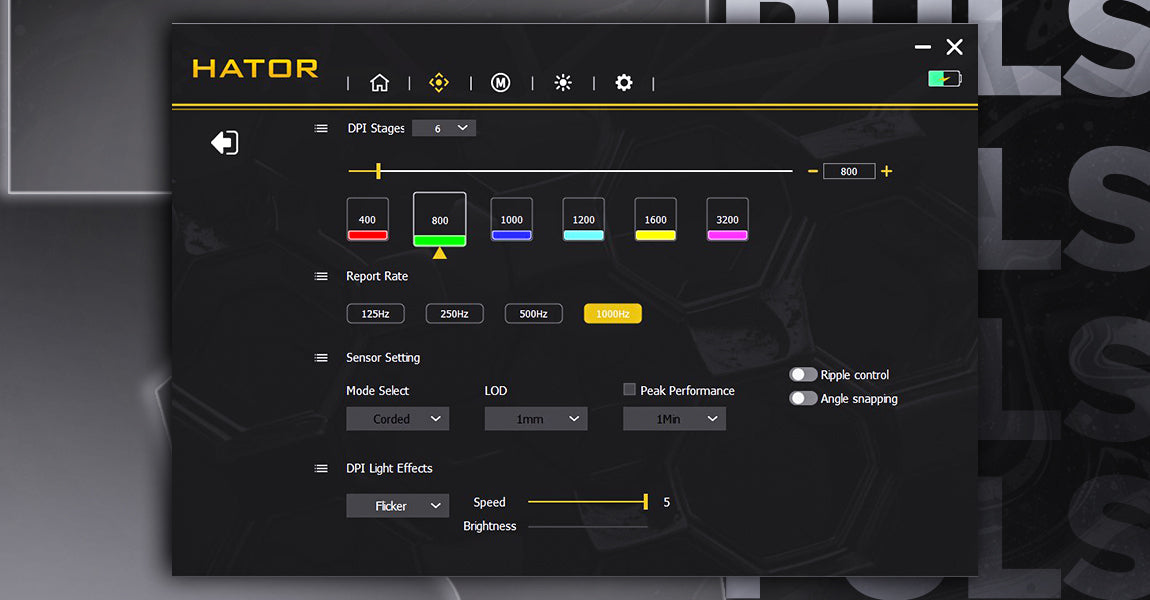
Task: Check the Peak Performance checkbox
Action: point(630,390)
